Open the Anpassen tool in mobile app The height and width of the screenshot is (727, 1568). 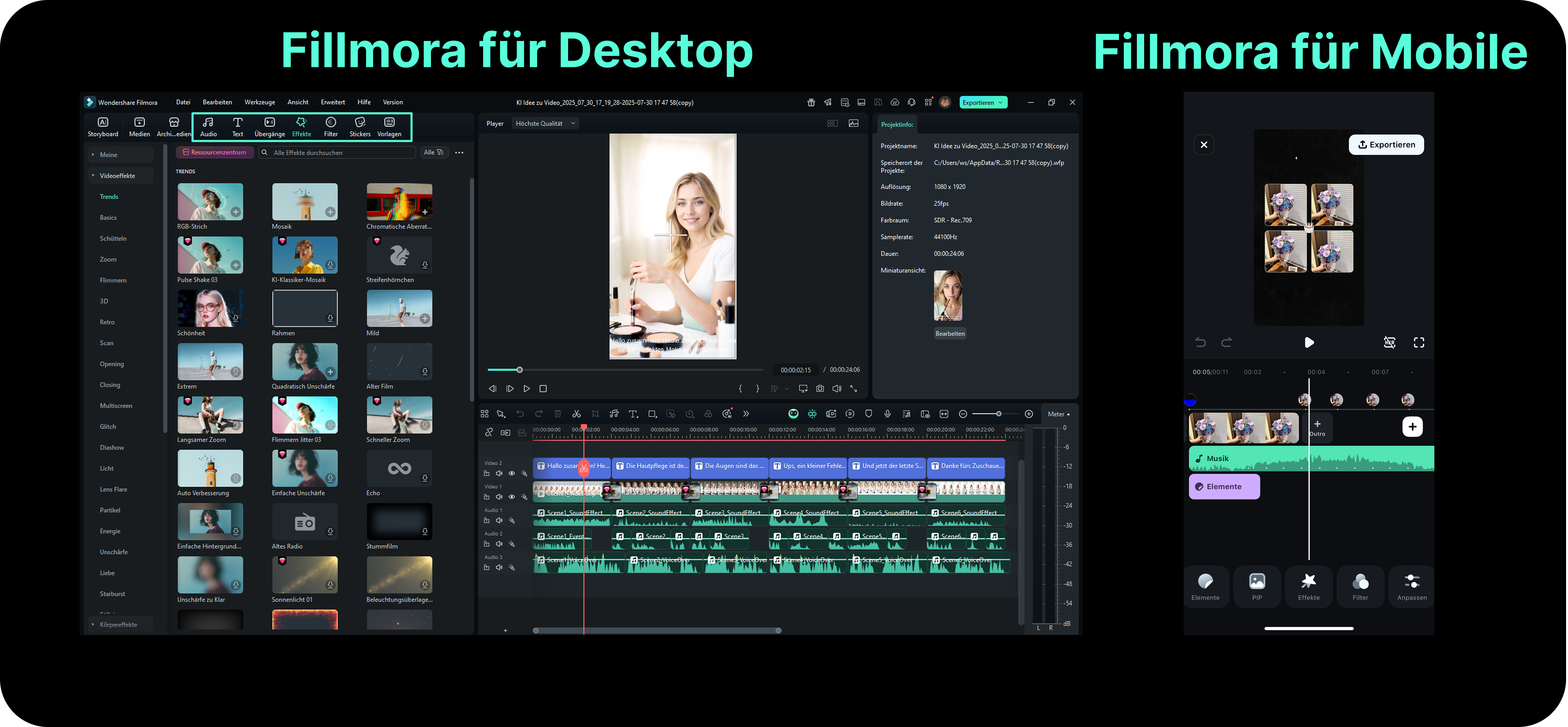[1412, 586]
